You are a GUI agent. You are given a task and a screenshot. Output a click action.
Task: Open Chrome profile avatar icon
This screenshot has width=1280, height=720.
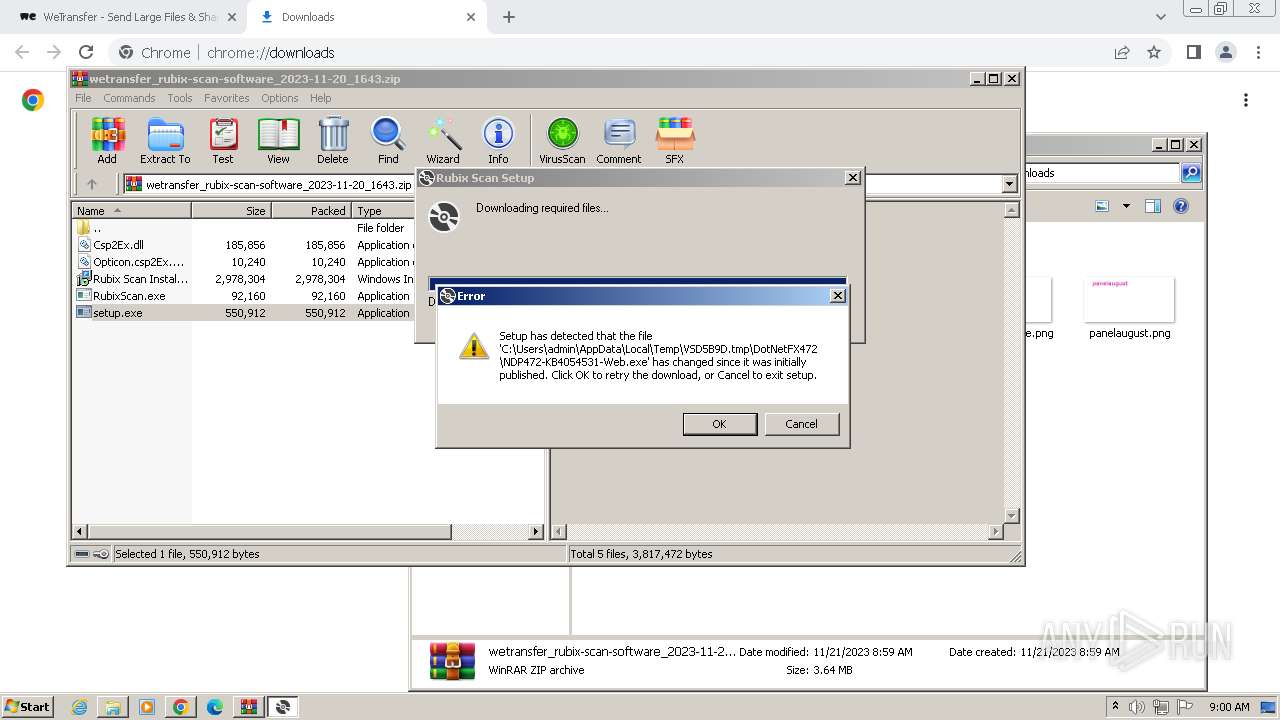tap(1225, 52)
